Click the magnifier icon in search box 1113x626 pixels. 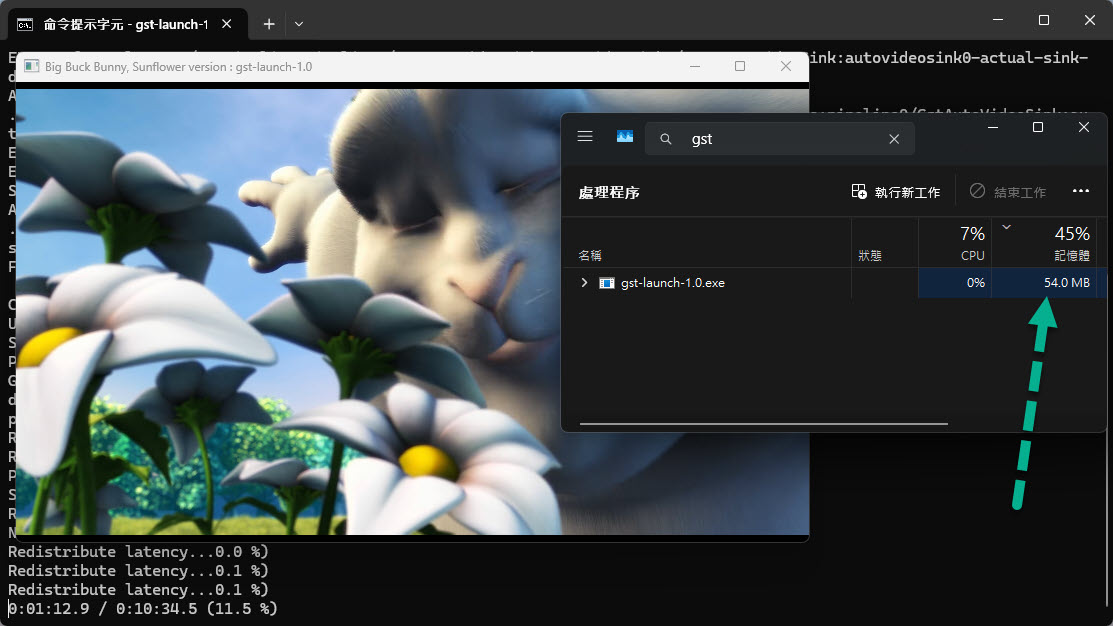click(666, 139)
